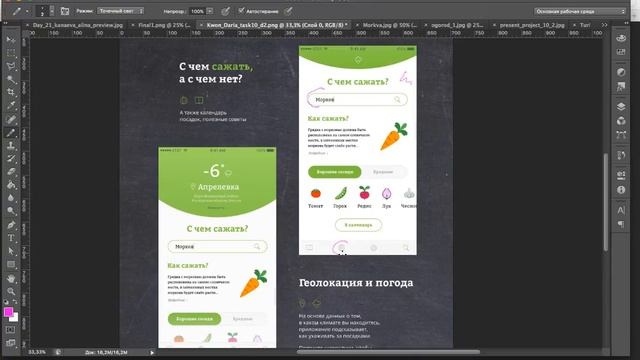Open the Paths panel icon
The height and width of the screenshot is (360, 640).
coord(621,135)
